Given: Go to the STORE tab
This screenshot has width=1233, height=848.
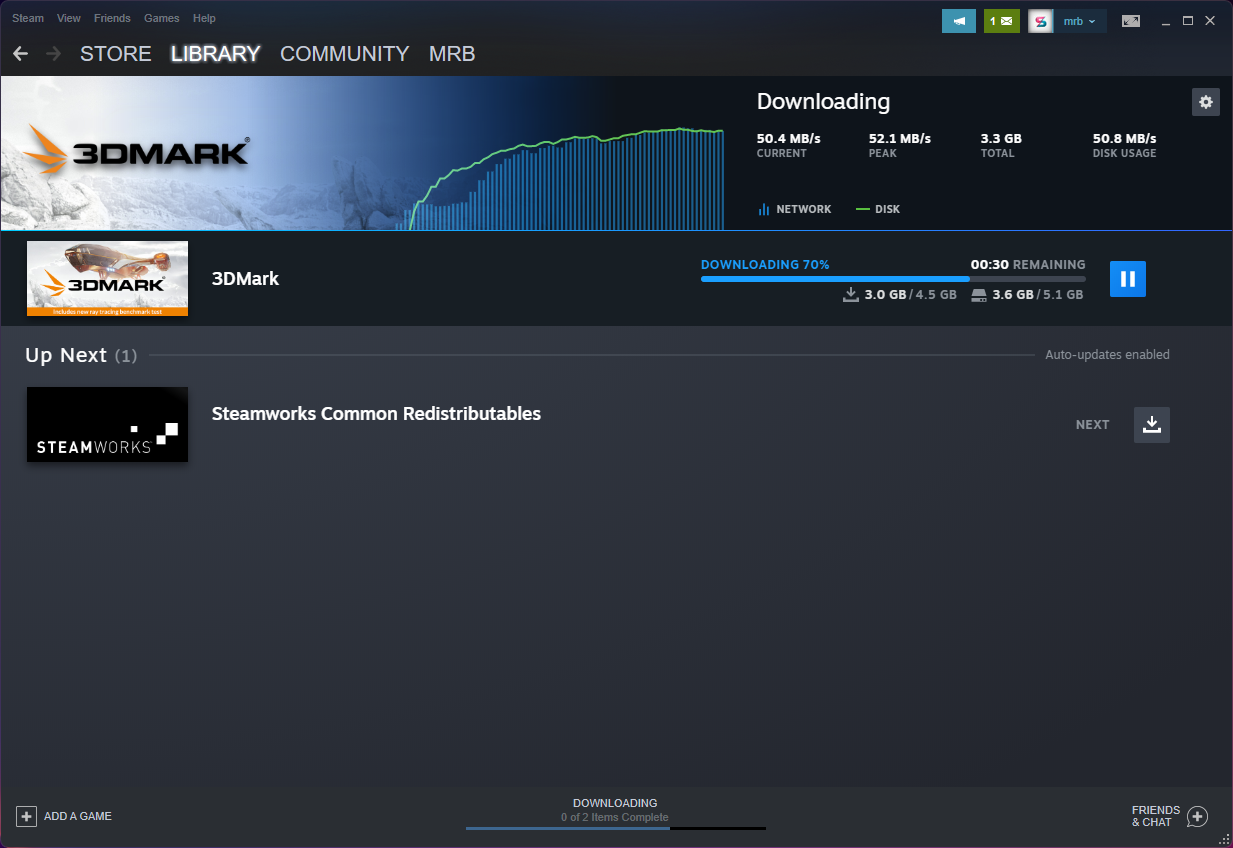Looking at the screenshot, I should pyautogui.click(x=116, y=54).
